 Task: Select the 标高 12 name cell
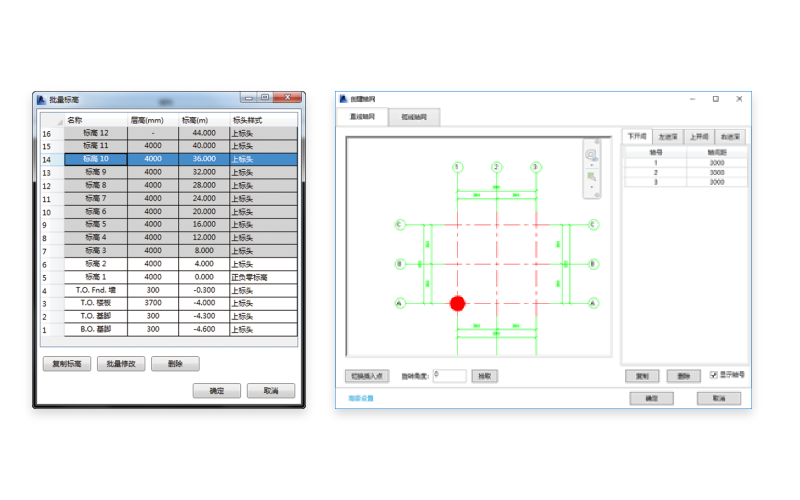click(x=96, y=133)
